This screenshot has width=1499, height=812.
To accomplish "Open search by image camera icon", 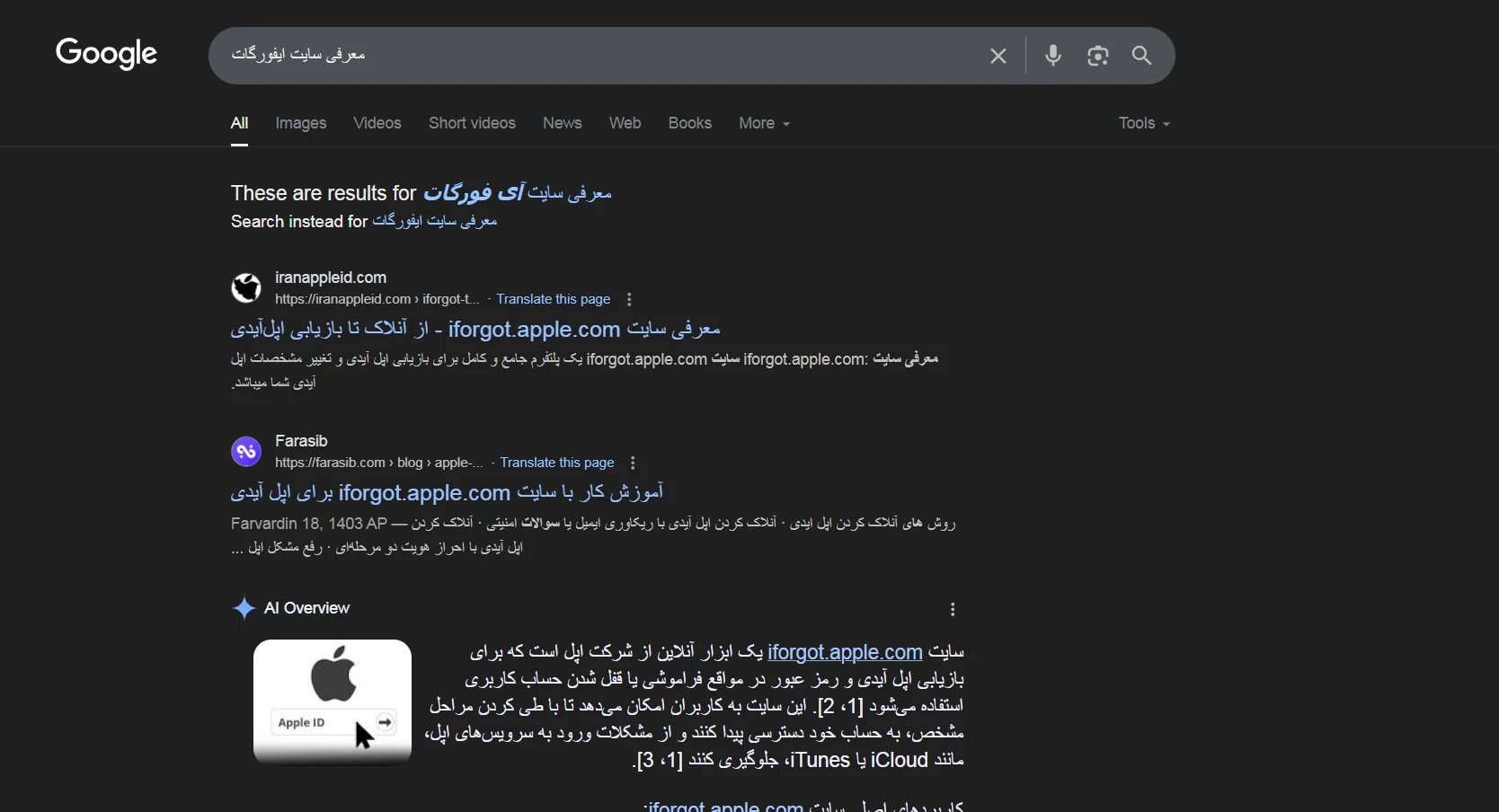I will 1097,56.
